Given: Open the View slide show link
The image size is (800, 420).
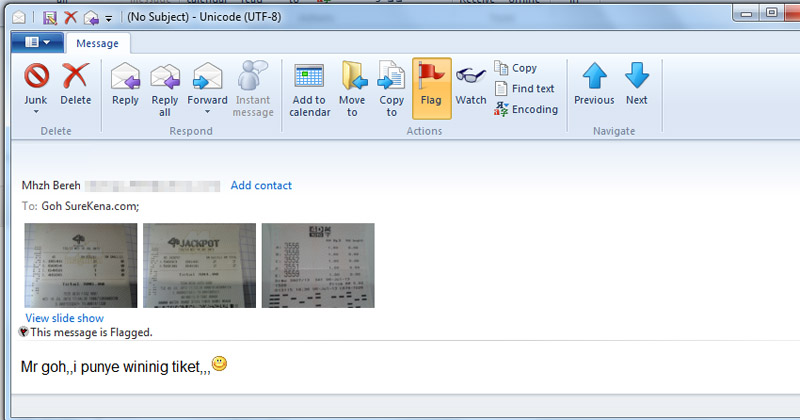Looking at the screenshot, I should pos(64,318).
